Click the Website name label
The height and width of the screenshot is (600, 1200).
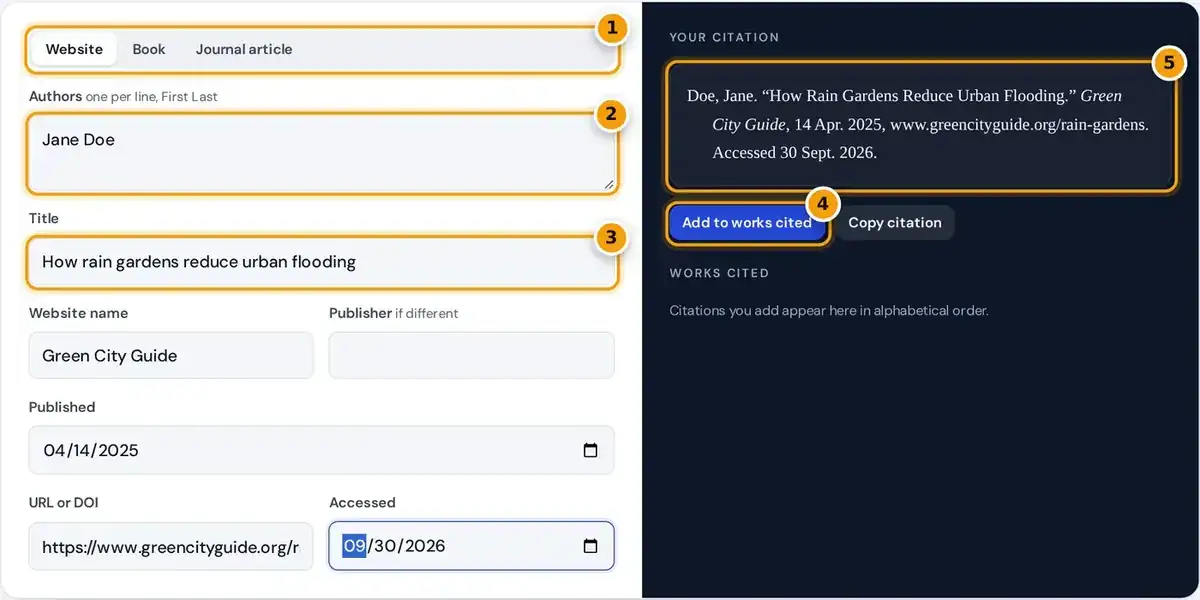(x=79, y=313)
